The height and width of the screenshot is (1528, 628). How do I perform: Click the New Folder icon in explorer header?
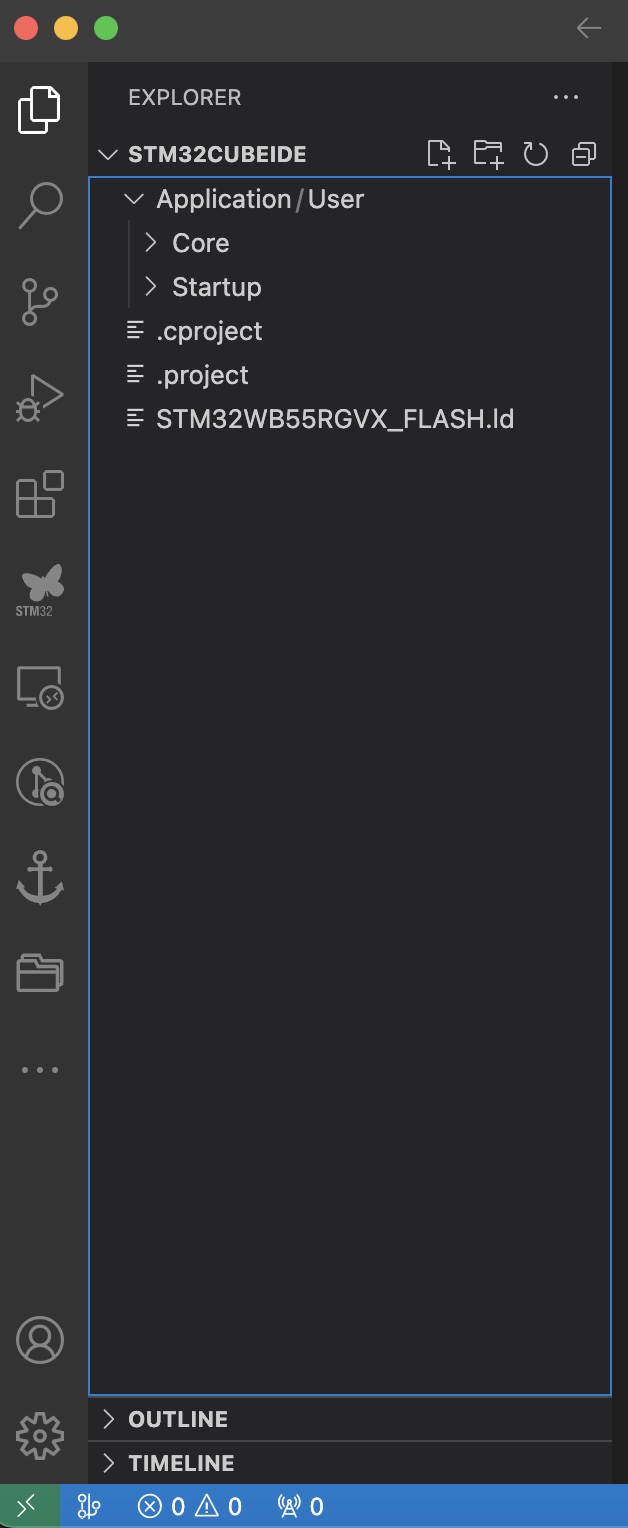click(x=488, y=154)
